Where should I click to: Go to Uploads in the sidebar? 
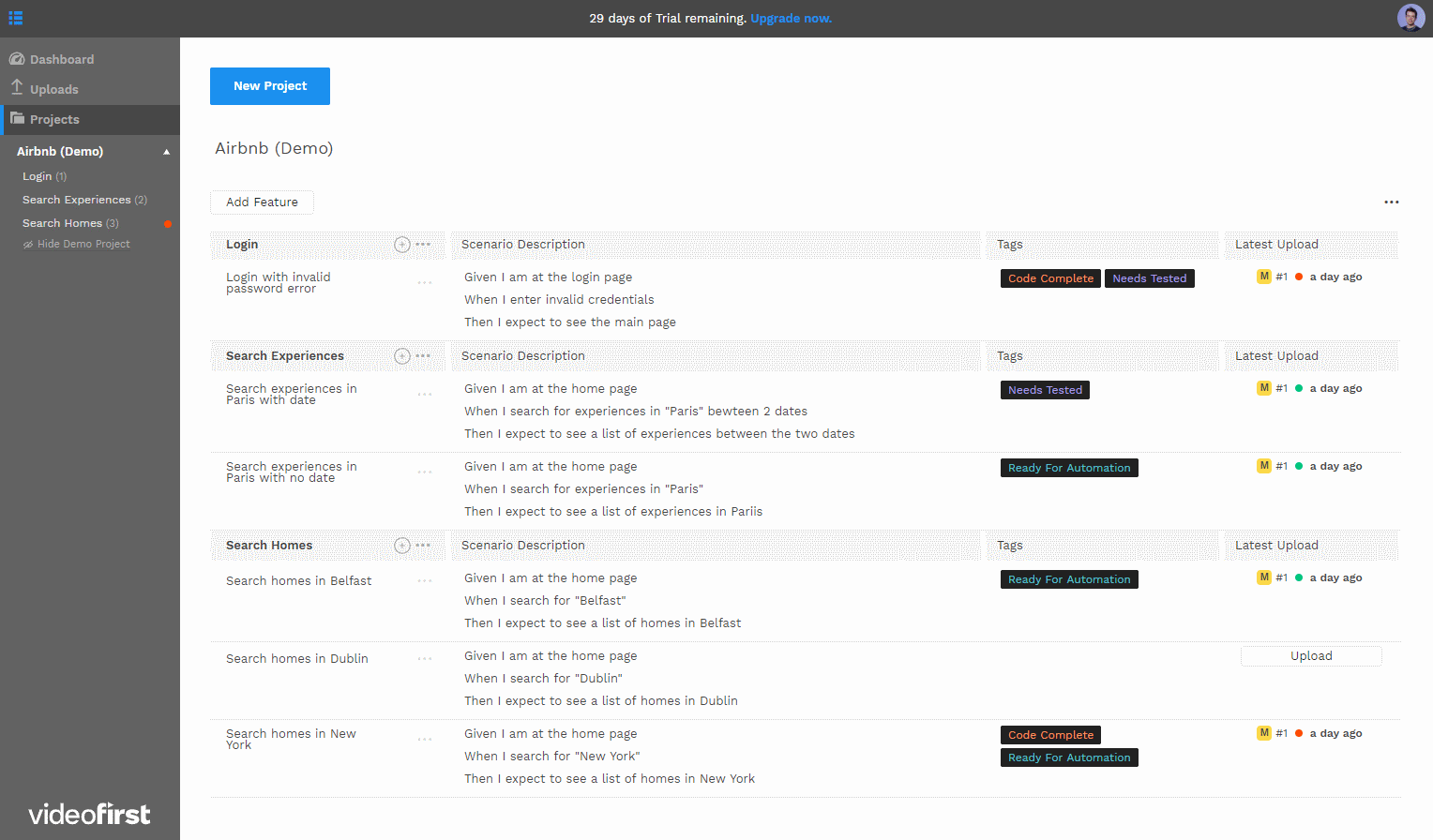click(54, 89)
